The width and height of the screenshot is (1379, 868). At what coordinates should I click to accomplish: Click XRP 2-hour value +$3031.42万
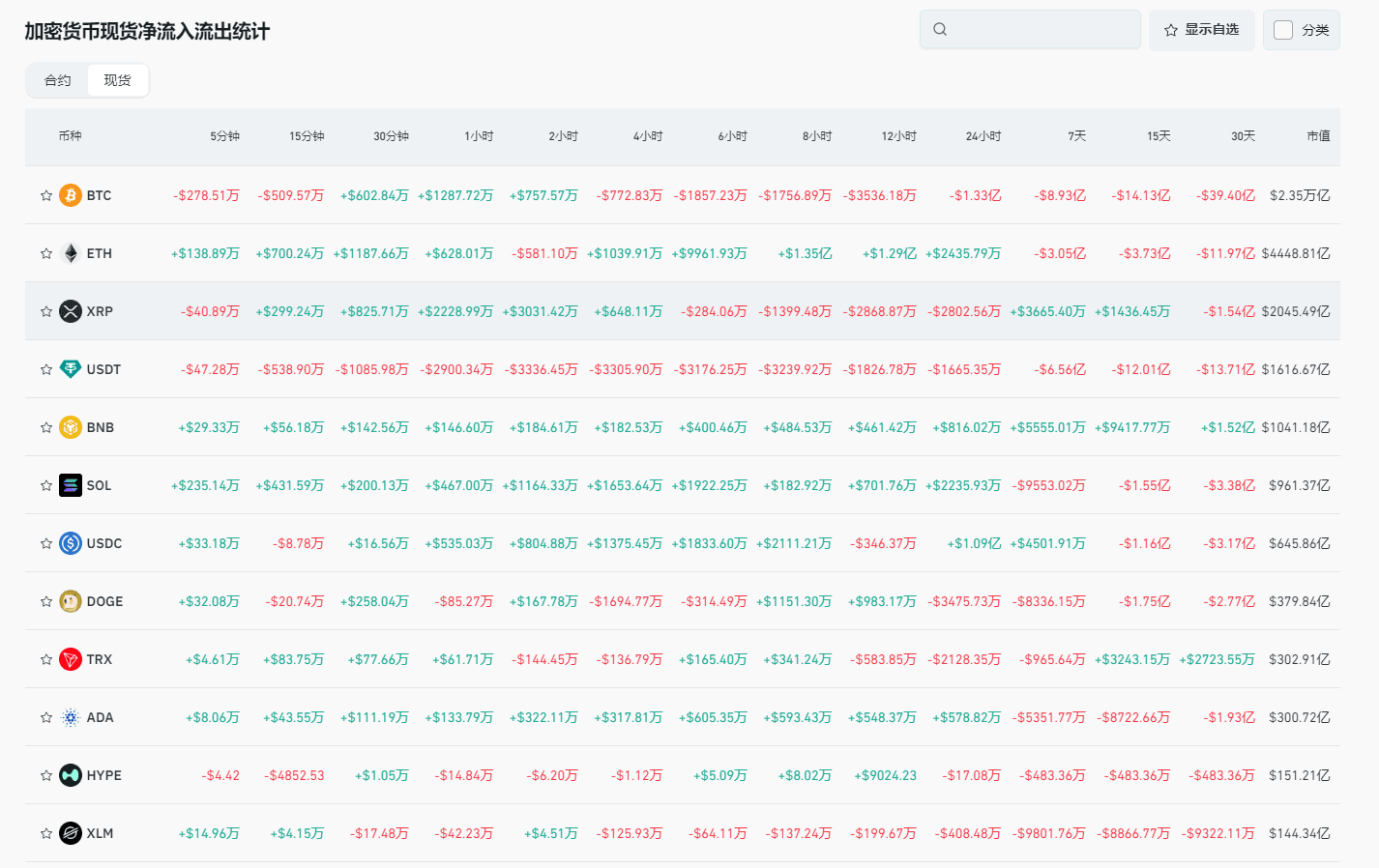(x=541, y=311)
